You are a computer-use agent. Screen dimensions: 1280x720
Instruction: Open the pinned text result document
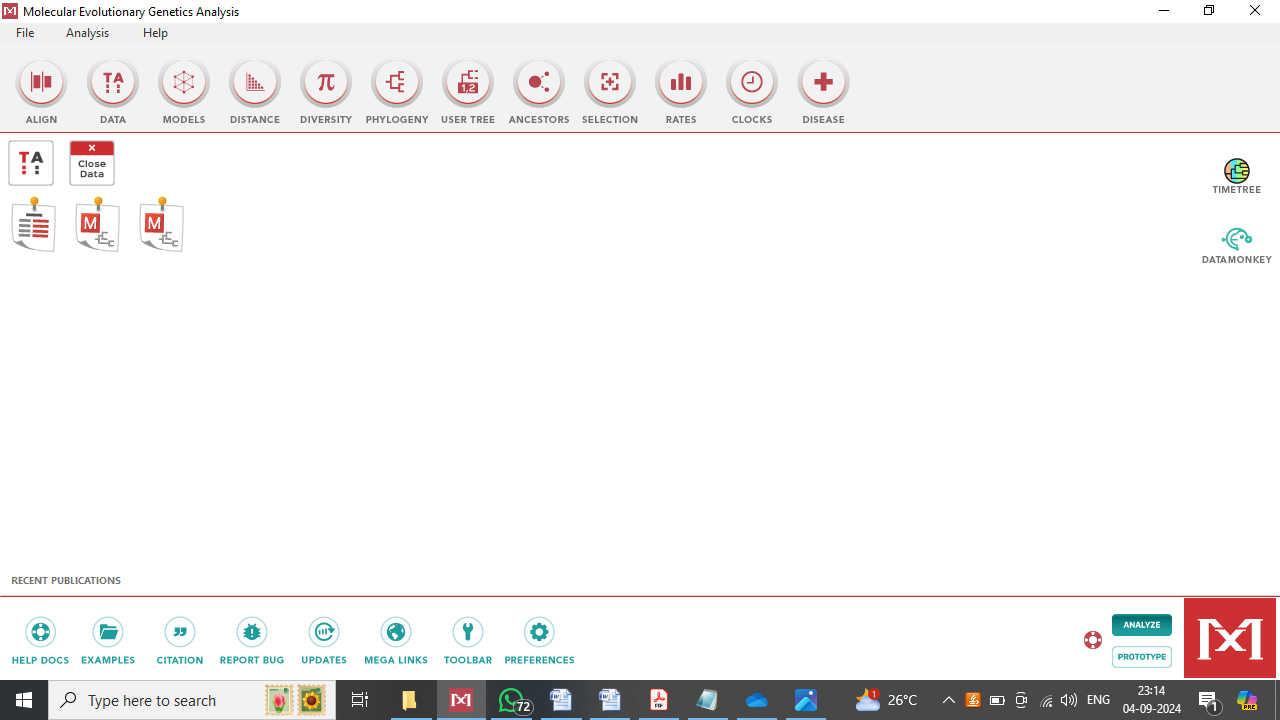[33, 225]
